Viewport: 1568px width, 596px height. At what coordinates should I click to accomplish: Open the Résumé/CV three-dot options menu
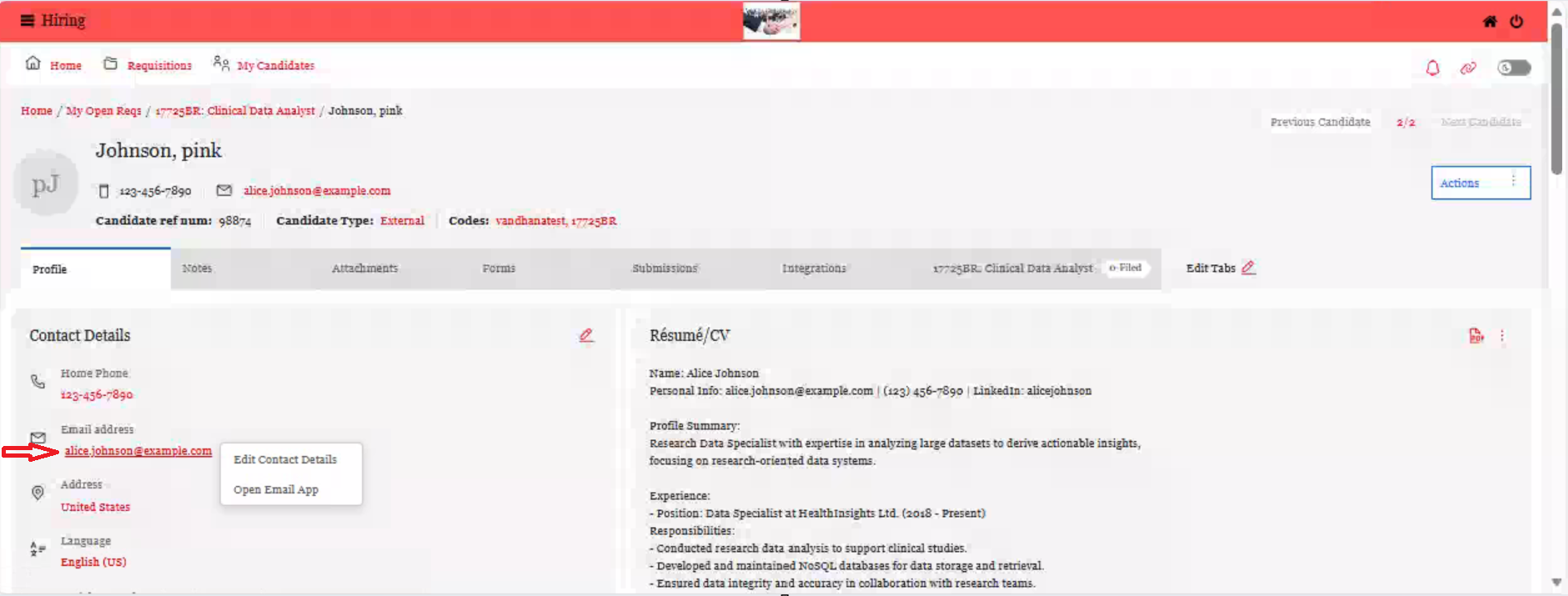point(1502,336)
